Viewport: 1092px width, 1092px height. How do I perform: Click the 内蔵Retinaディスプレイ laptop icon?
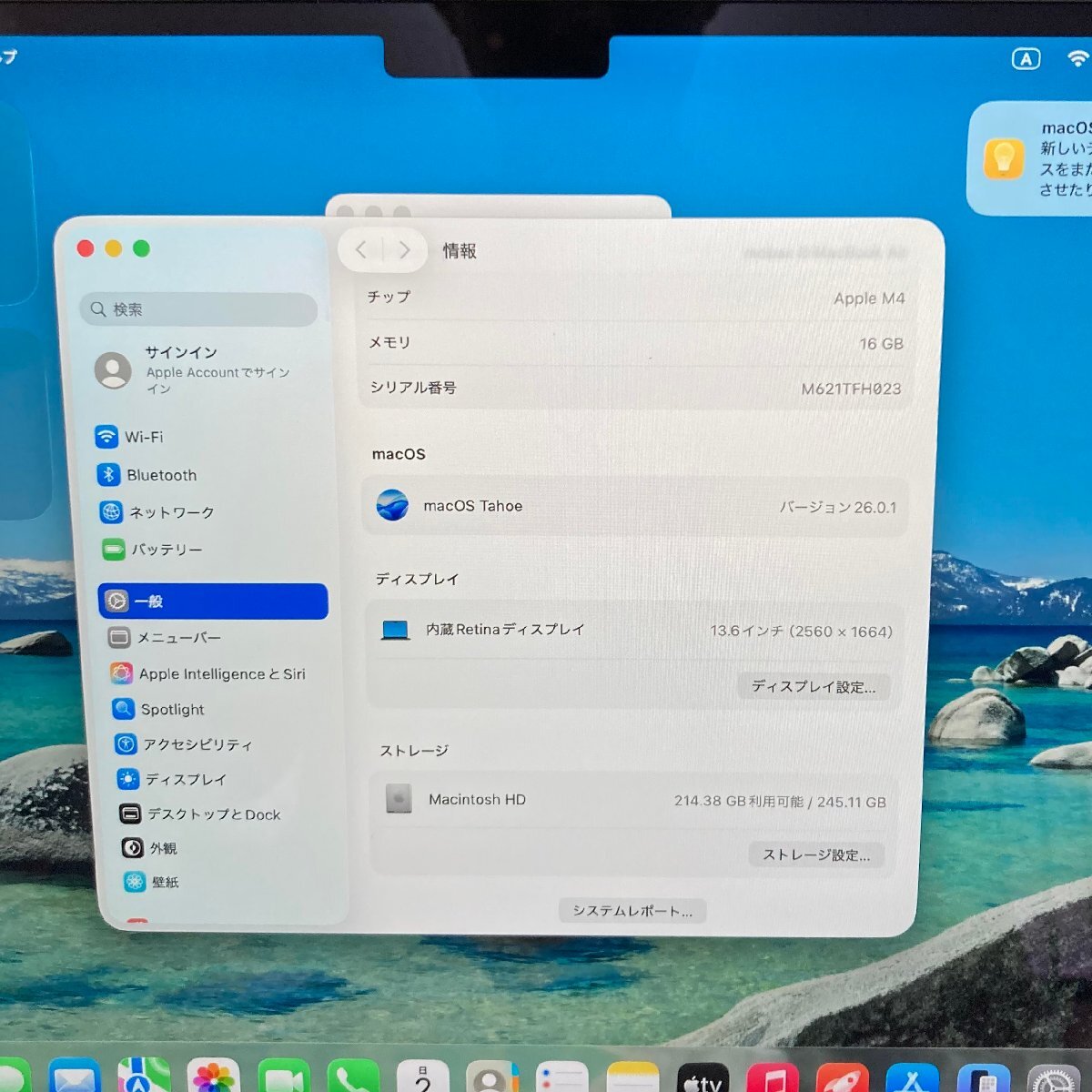[x=396, y=630]
